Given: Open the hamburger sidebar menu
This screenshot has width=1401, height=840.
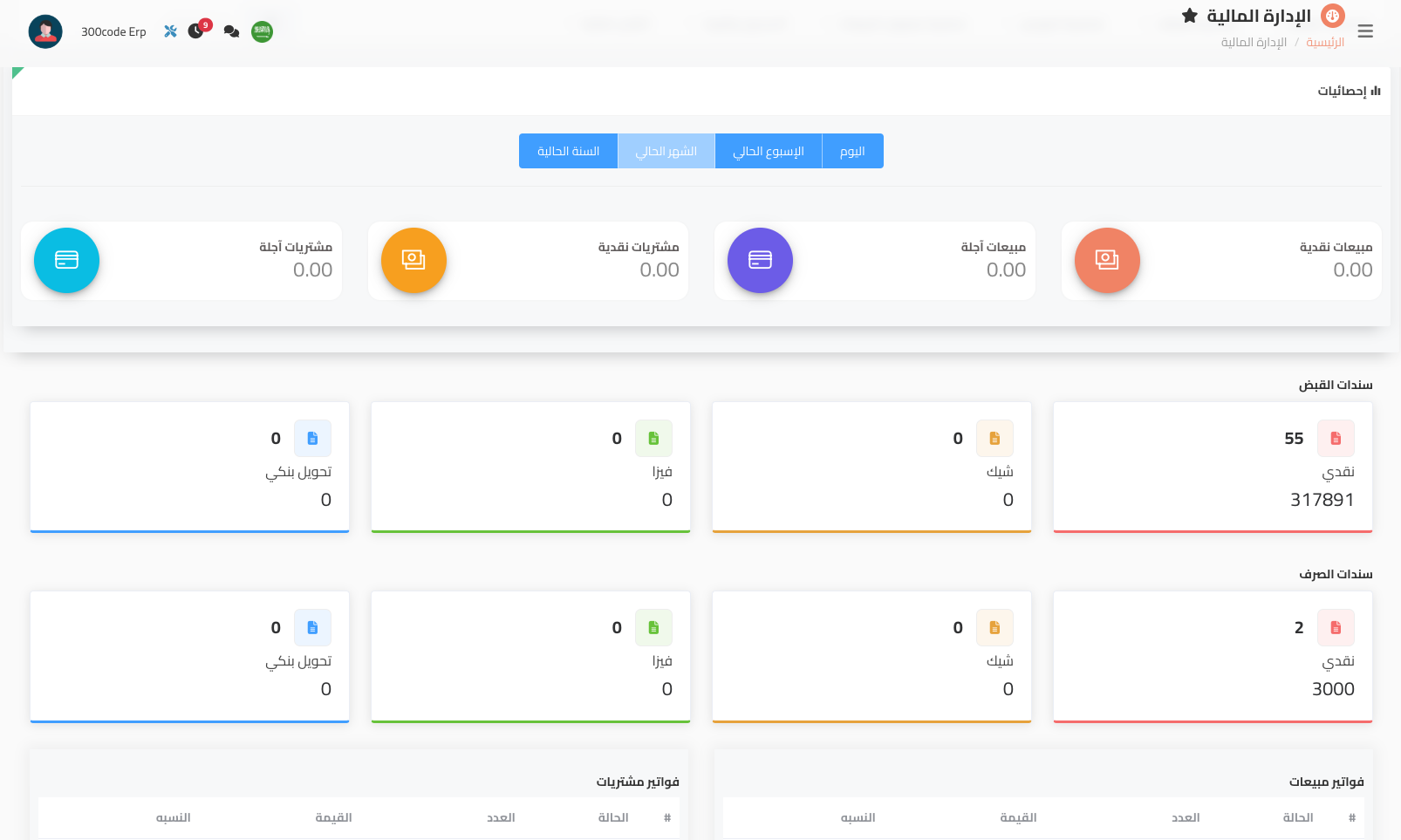Looking at the screenshot, I should 1365,31.
